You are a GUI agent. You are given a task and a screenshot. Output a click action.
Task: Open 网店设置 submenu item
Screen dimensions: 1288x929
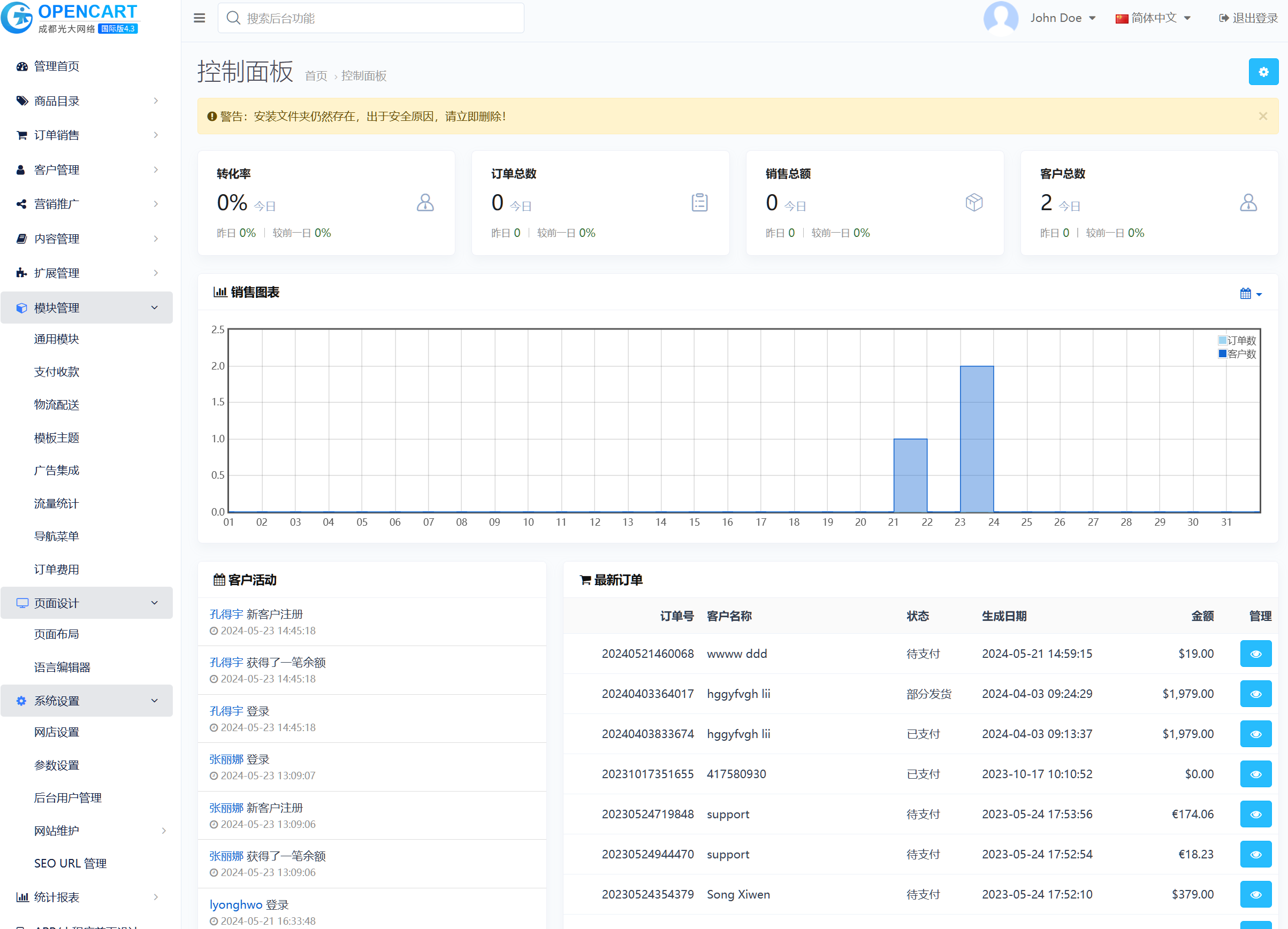click(56, 732)
